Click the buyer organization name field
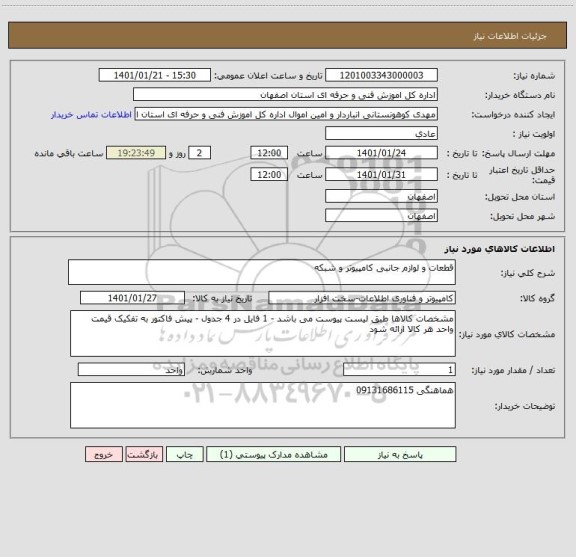 pyautogui.click(x=285, y=95)
